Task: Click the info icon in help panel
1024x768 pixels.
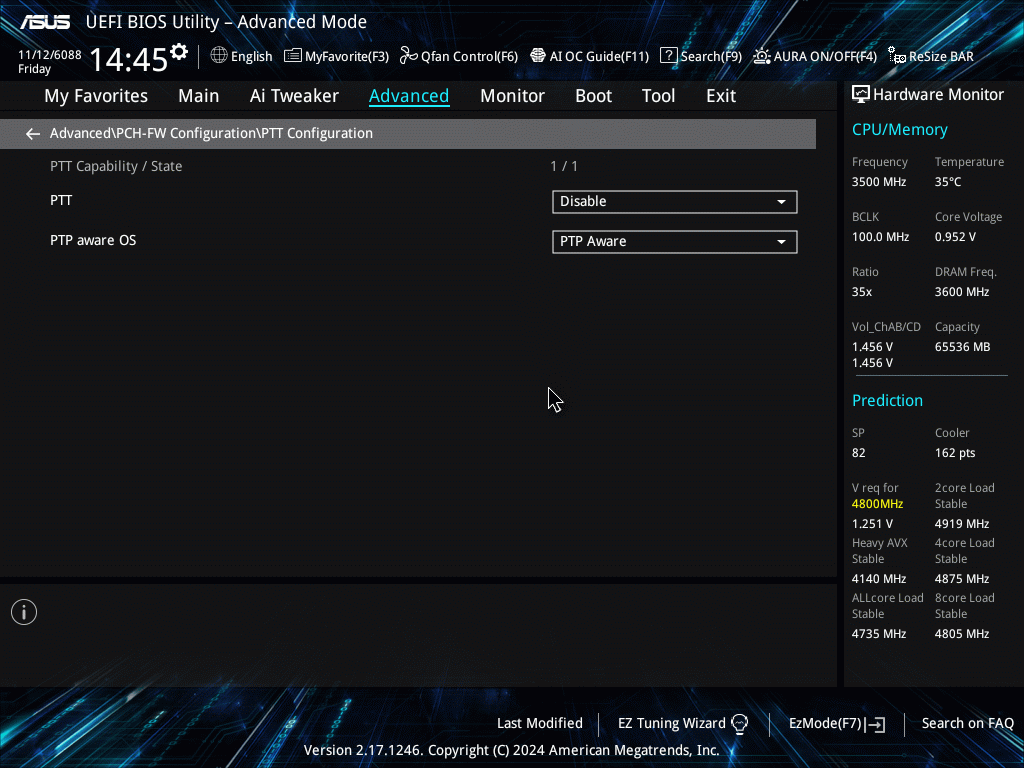Action: (x=24, y=612)
